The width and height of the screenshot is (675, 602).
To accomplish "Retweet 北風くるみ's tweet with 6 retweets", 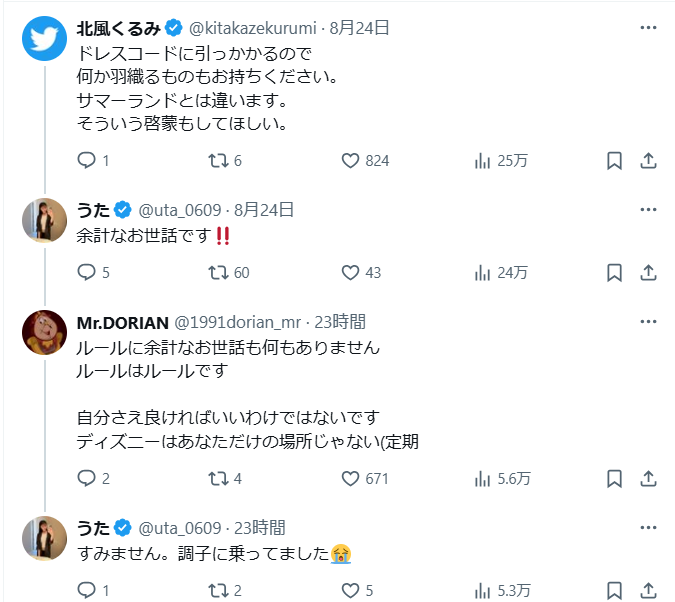I will pyautogui.click(x=218, y=160).
